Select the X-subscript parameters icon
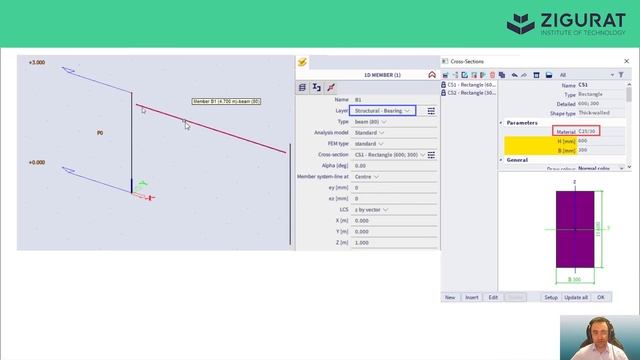The height and width of the screenshot is (360, 640). tap(317, 87)
